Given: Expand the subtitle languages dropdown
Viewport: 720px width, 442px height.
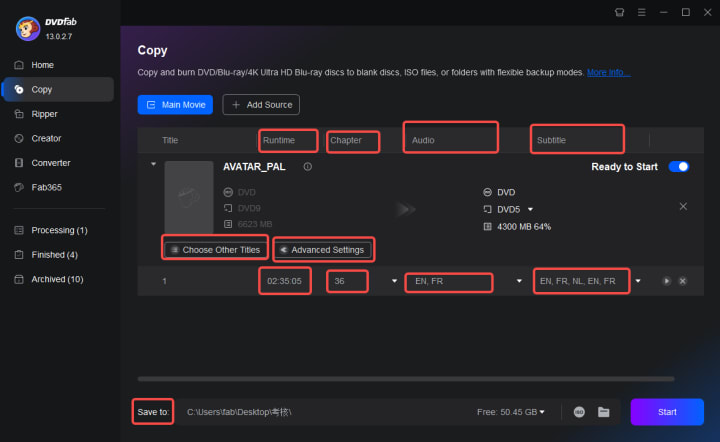Looking at the screenshot, I should coord(638,281).
